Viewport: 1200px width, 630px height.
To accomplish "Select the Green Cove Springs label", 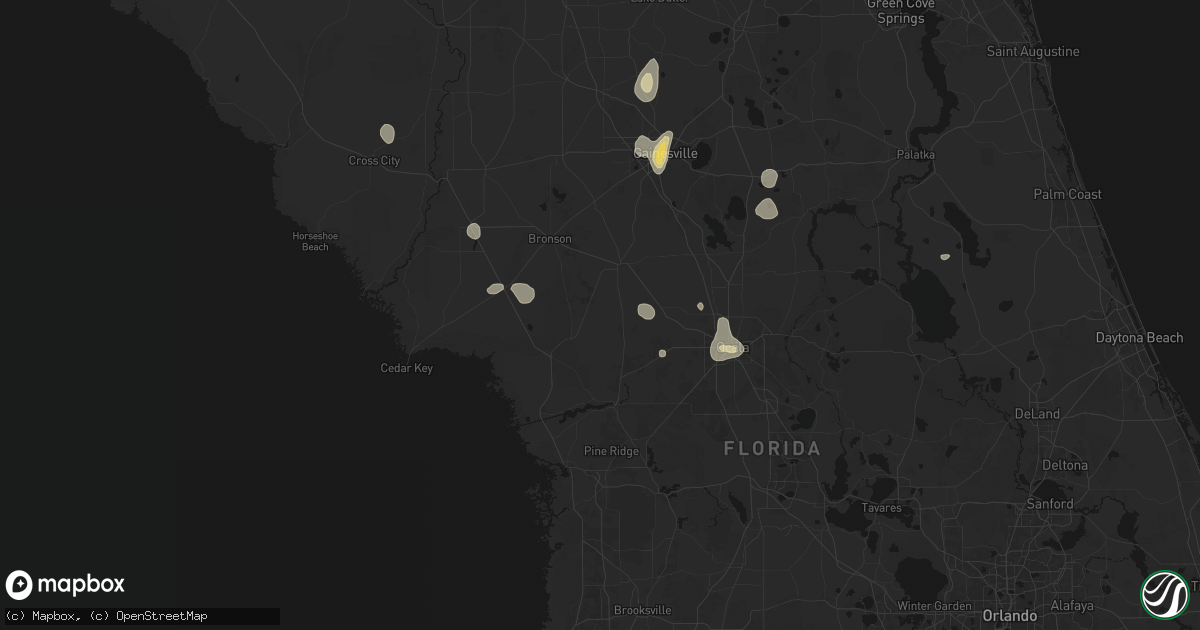I will coord(900,12).
